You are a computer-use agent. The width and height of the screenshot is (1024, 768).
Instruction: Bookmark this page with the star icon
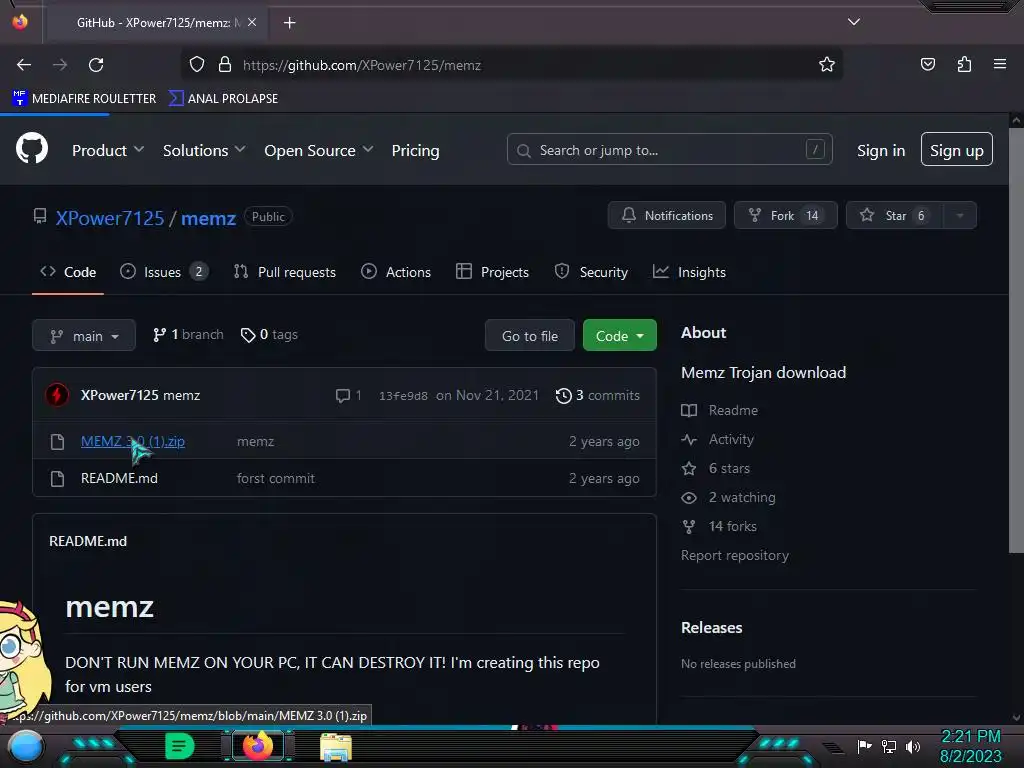pyautogui.click(x=827, y=65)
